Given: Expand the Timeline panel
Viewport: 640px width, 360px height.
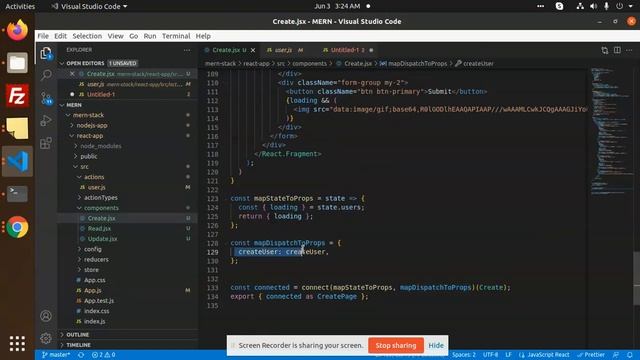Looking at the screenshot, I should point(128,345).
